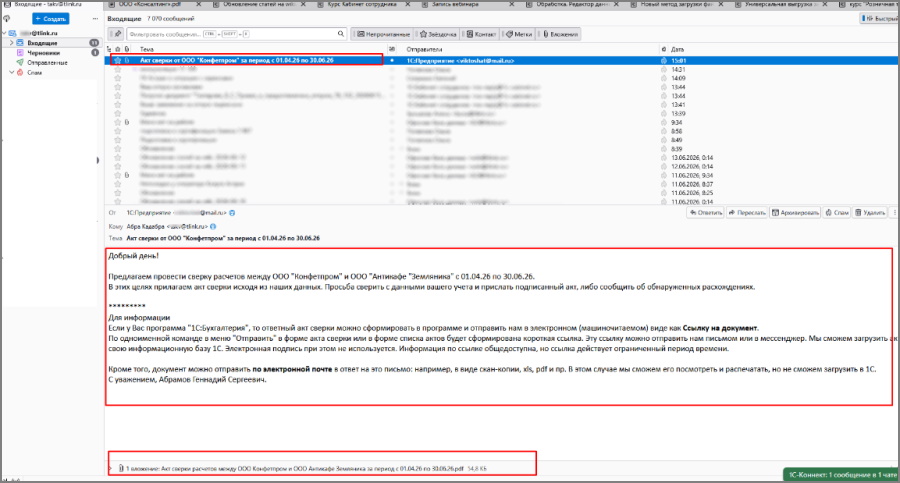Click the Черновики folder icon
The width and height of the screenshot is (900, 483).
tap(20, 53)
